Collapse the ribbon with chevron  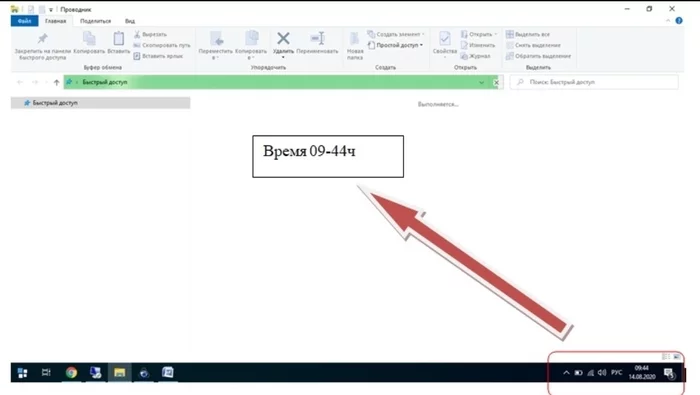668,21
